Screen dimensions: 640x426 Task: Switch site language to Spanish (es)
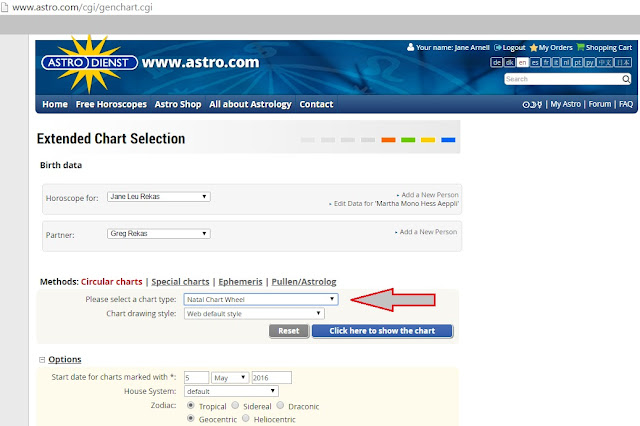click(535, 62)
